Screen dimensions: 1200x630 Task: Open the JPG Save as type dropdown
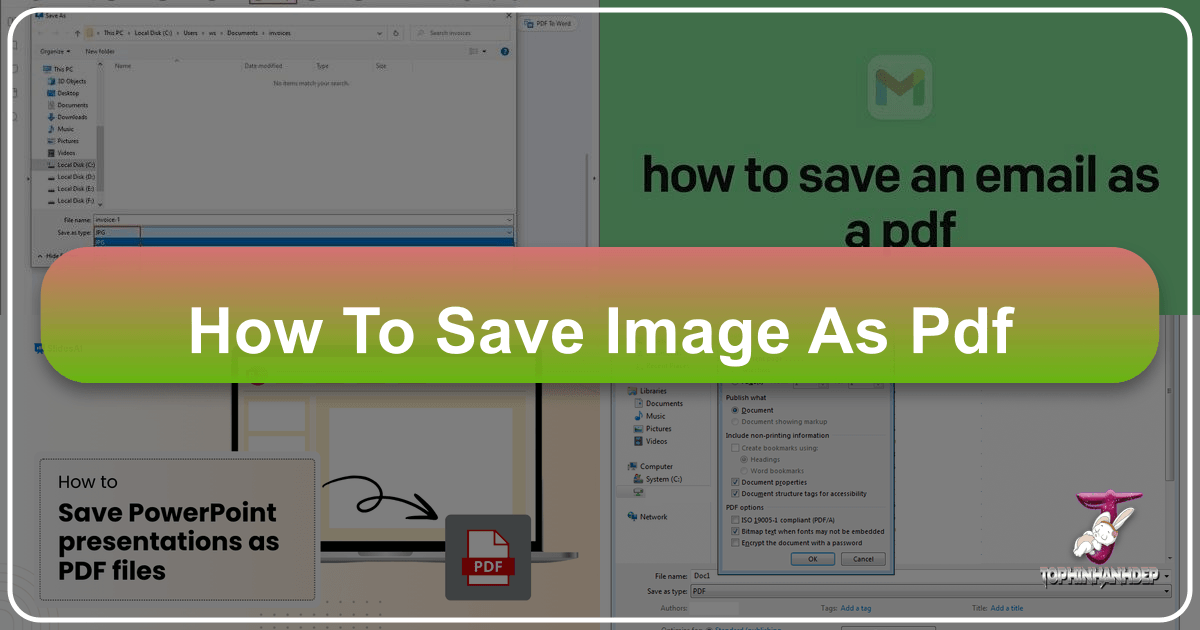[x=303, y=232]
